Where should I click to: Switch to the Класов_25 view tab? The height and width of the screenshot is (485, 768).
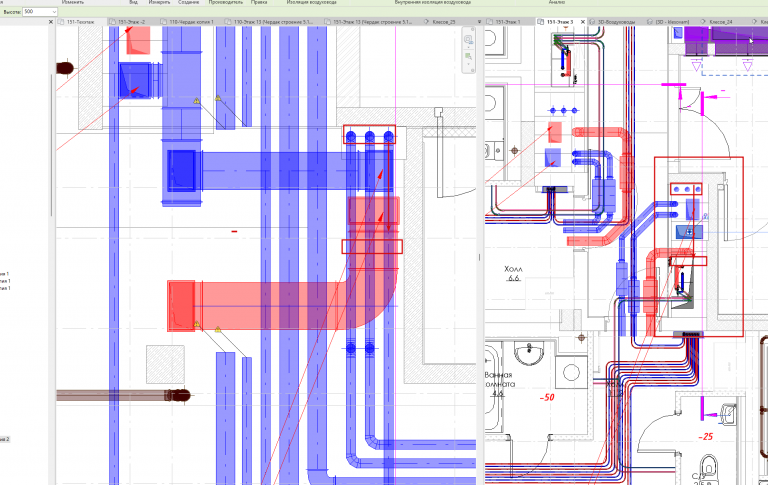(x=443, y=22)
